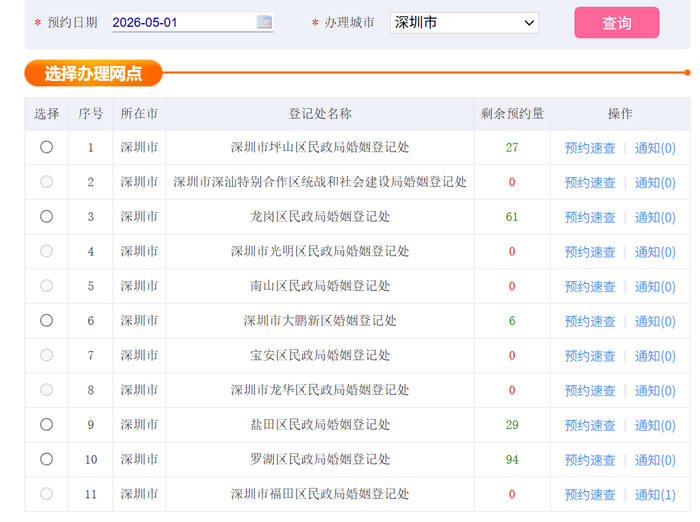
Task: Open 通知(0) for 深汕特别合作区 row
Action: (655, 183)
